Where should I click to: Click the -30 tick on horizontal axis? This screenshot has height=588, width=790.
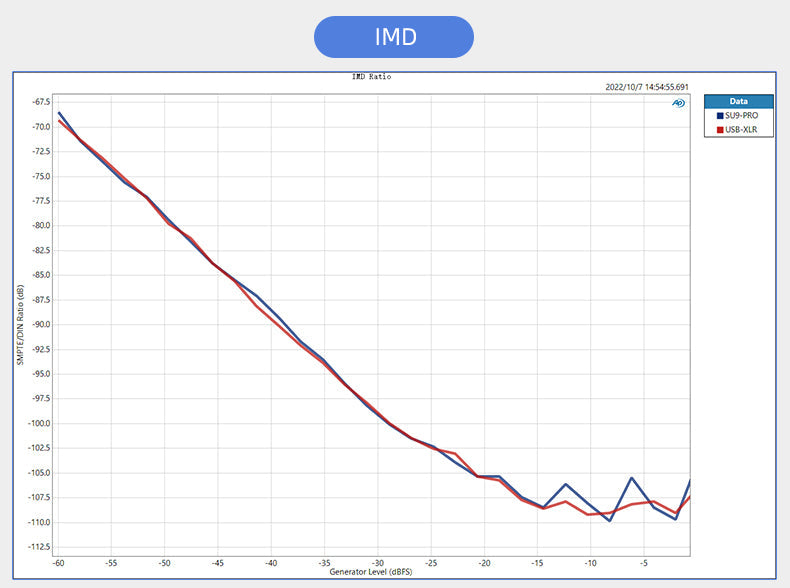pyautogui.click(x=377, y=562)
